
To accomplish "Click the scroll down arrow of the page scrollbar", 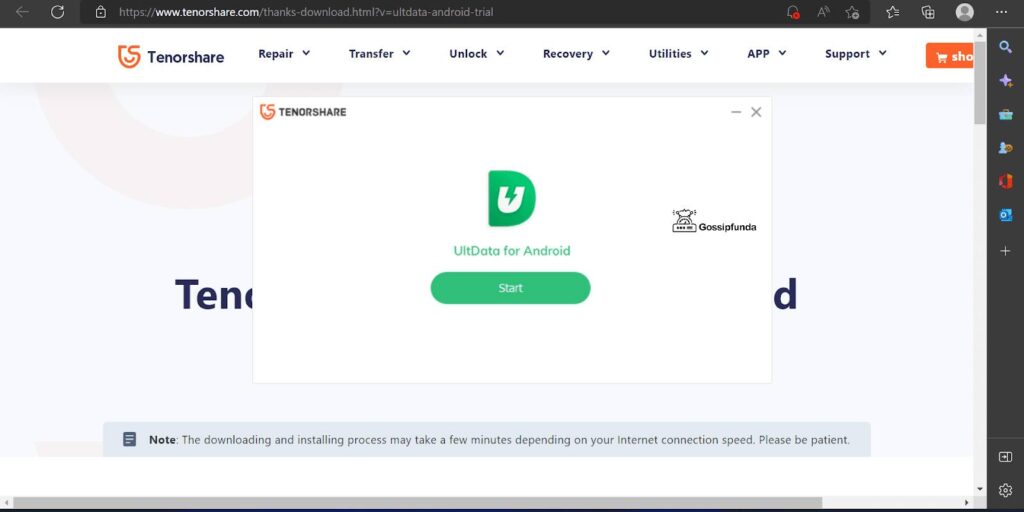I will point(980,489).
